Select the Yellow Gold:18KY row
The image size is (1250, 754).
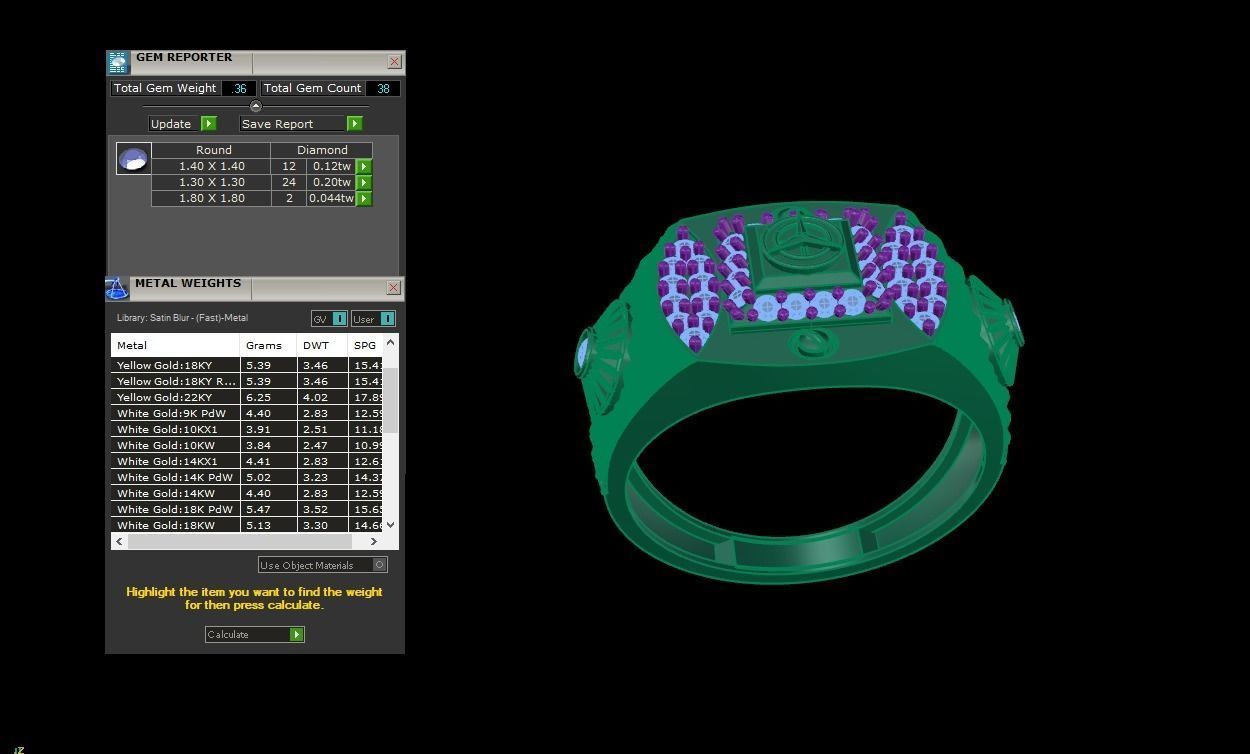[x=246, y=365]
